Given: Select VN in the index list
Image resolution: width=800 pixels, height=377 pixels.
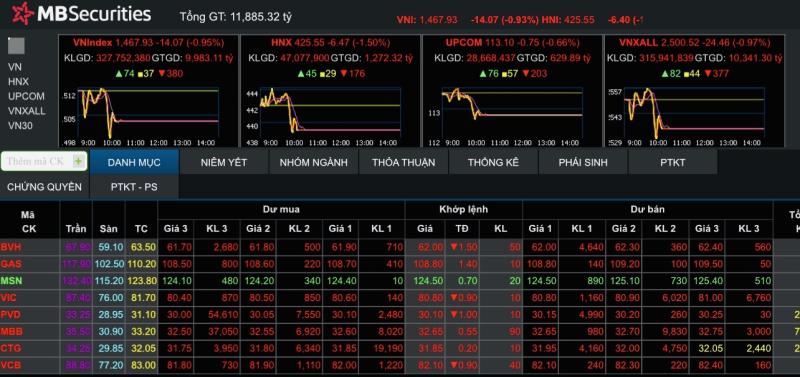Looking at the screenshot, I should (15, 67).
